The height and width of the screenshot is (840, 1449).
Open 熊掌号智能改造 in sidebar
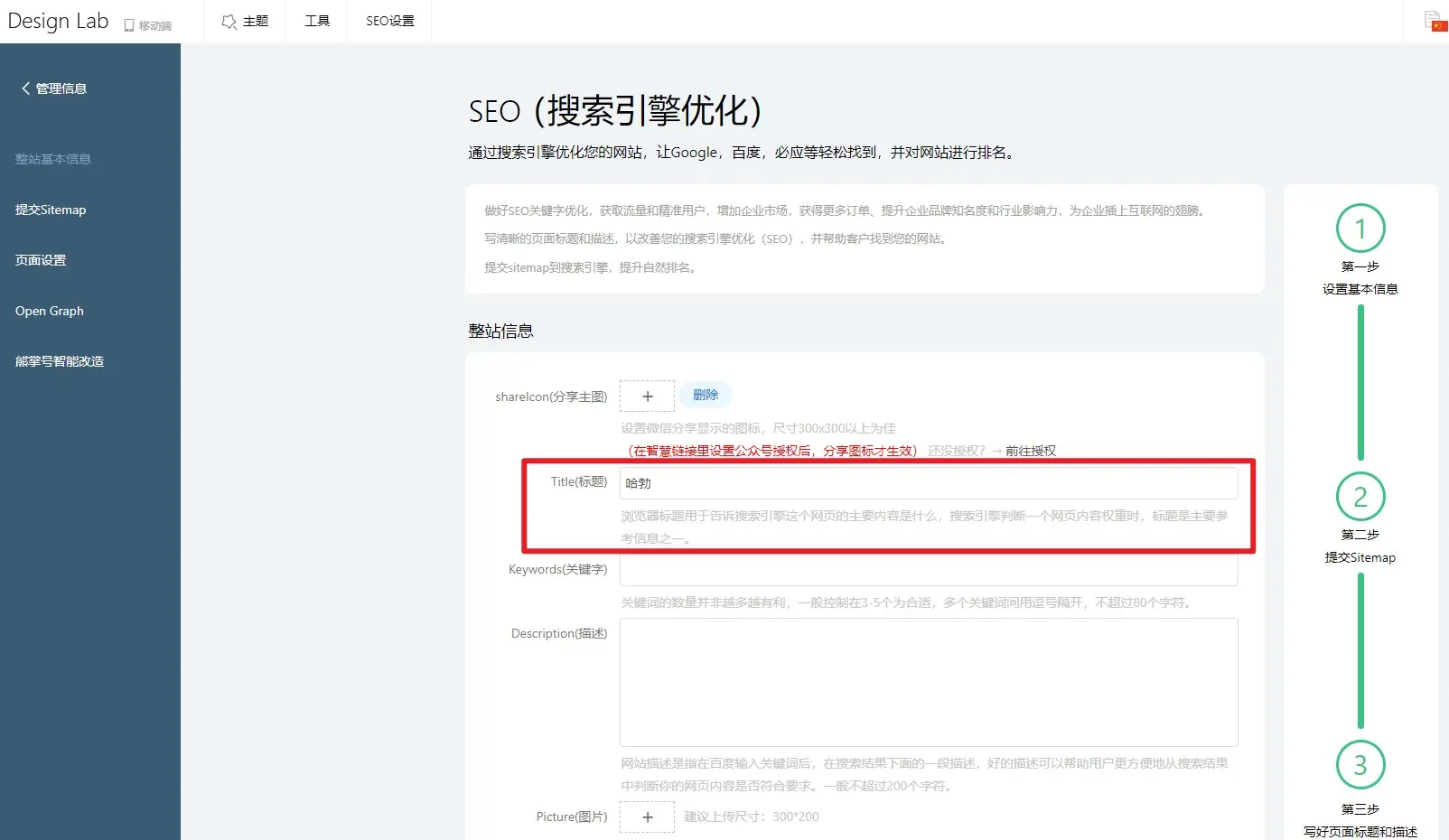[60, 361]
